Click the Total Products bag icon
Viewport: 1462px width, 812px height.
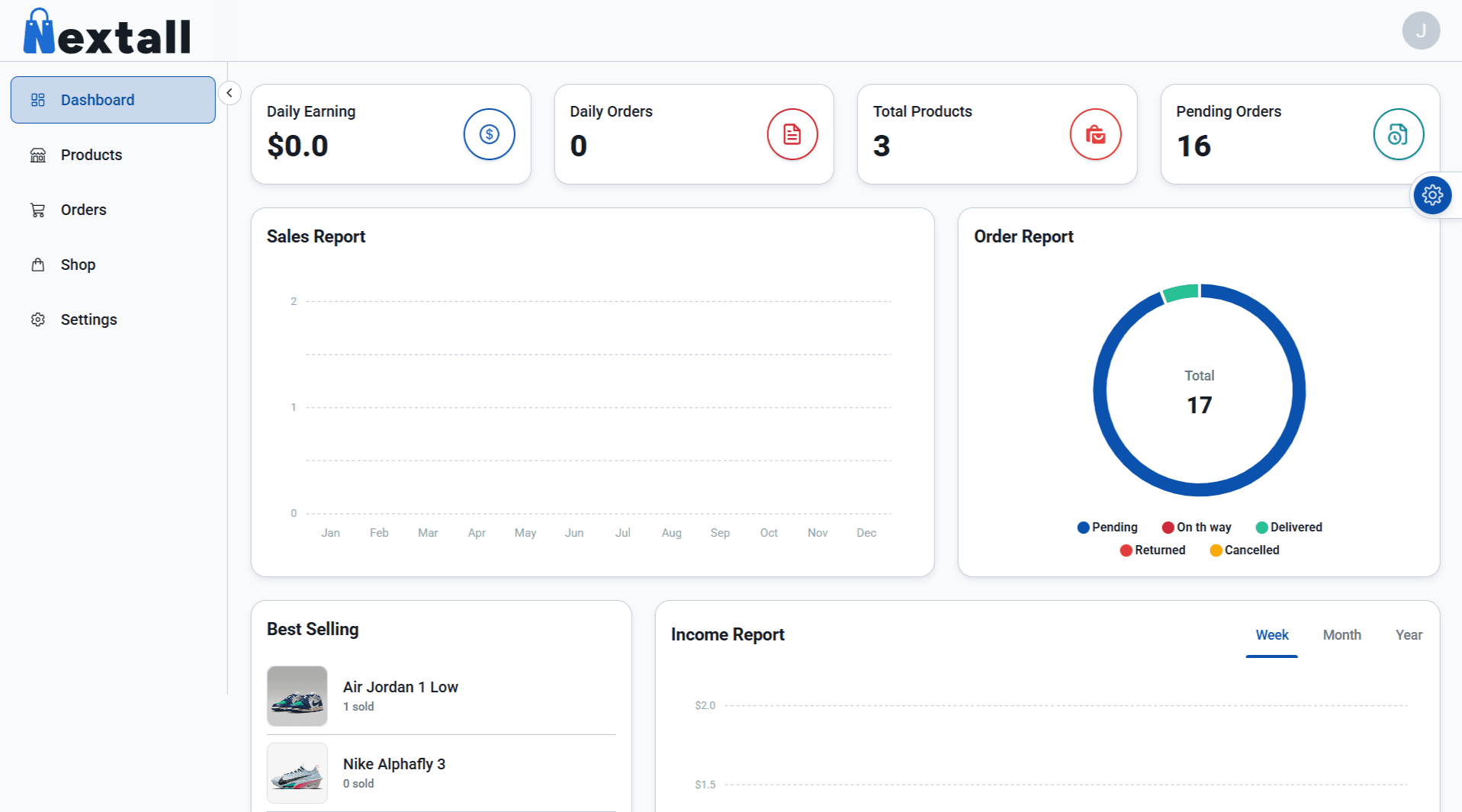tap(1095, 134)
